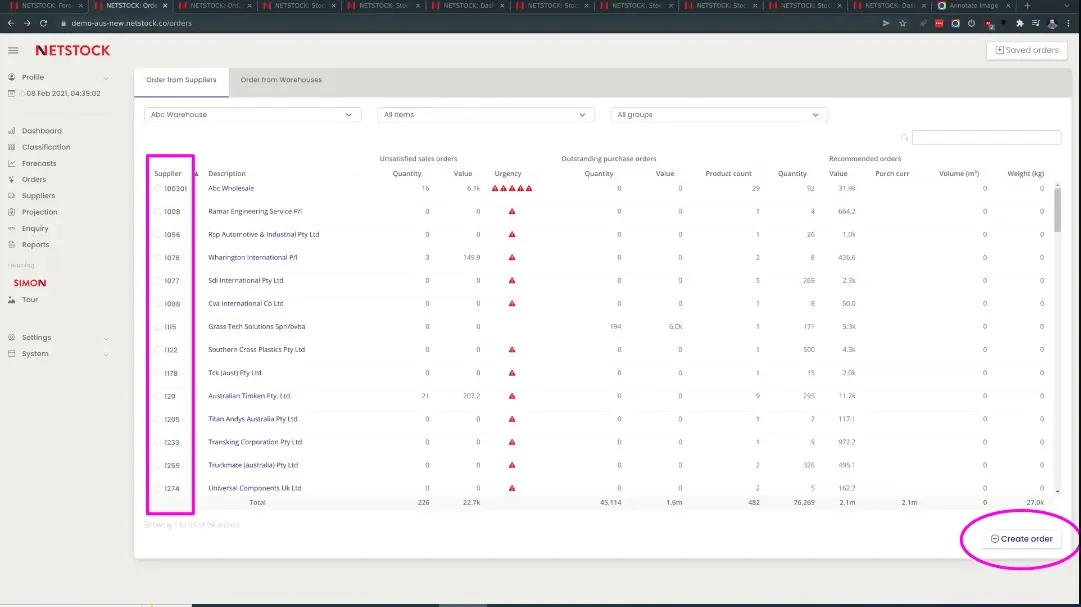Screen dimensions: 1081x607
Task: Select checkbox for supplier 1122
Action: click(158, 350)
